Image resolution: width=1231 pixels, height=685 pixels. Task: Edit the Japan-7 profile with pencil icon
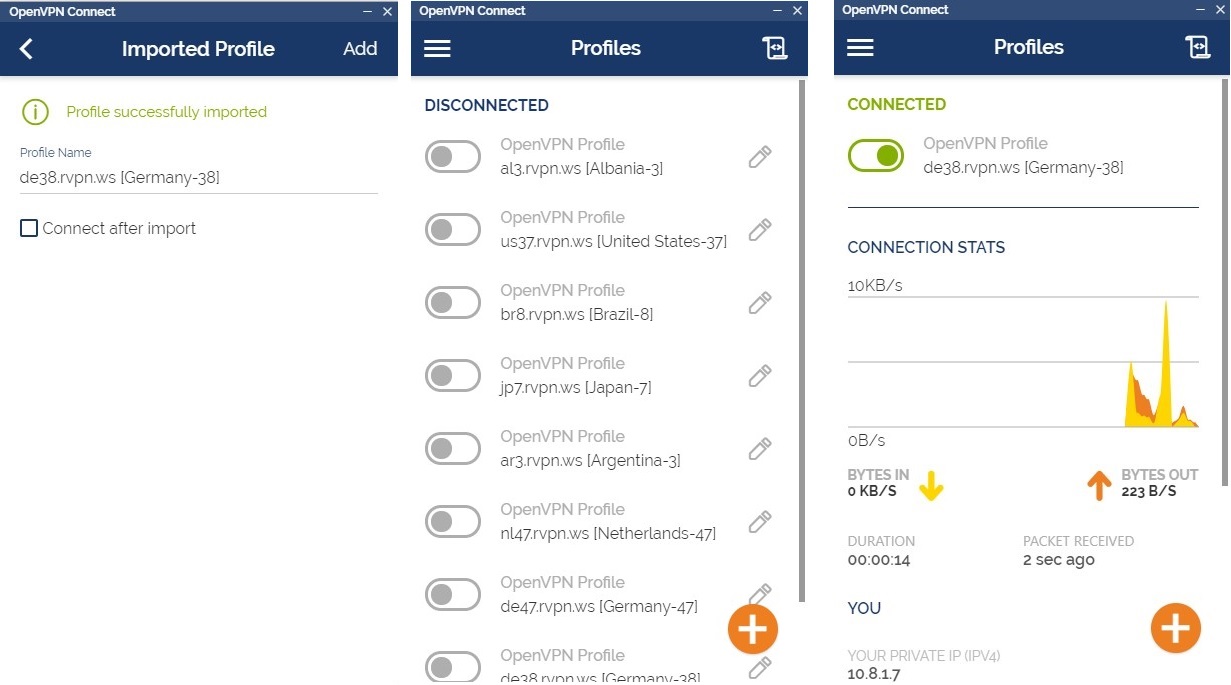[760, 376]
